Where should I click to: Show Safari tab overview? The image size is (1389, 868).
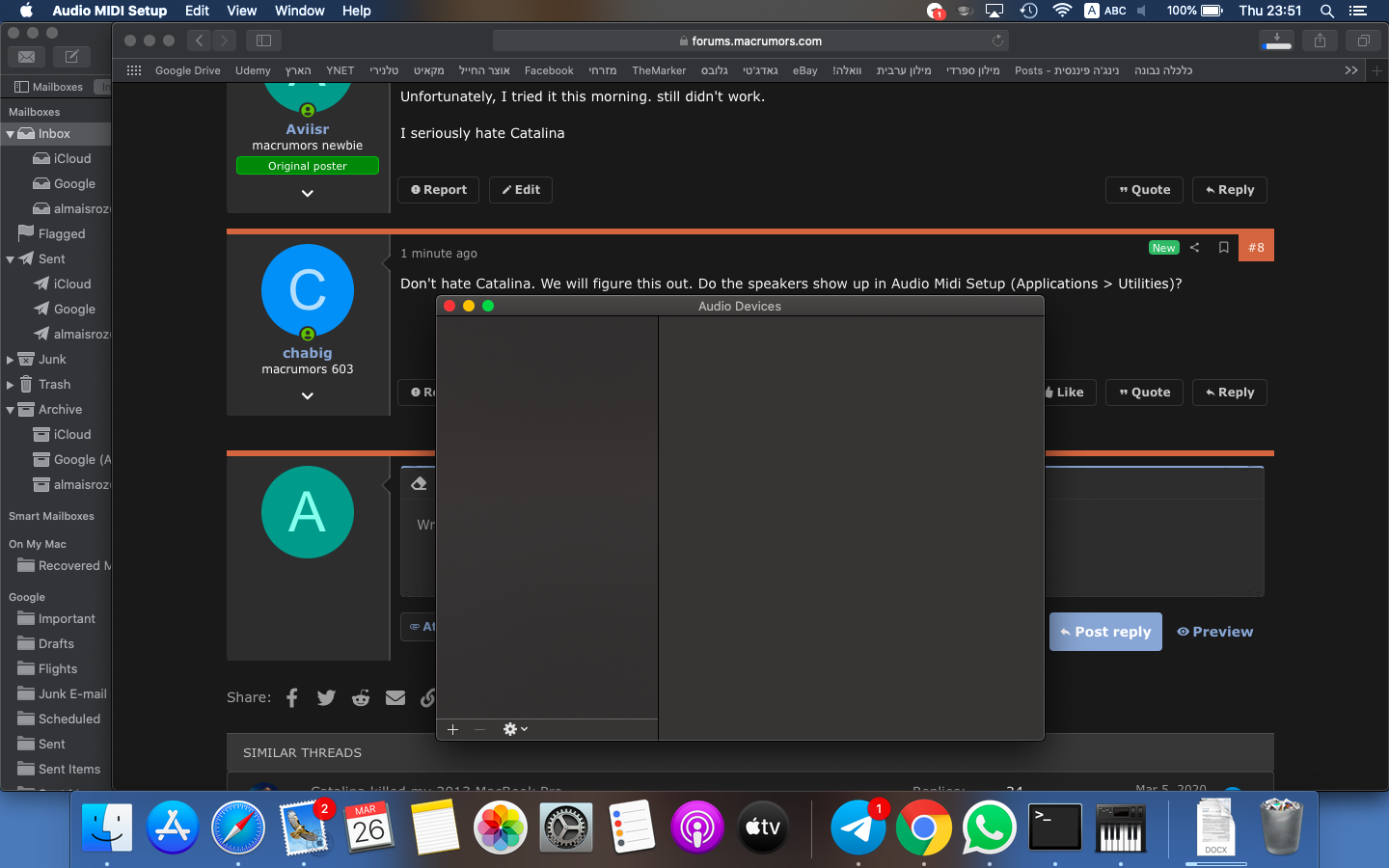(x=1363, y=41)
